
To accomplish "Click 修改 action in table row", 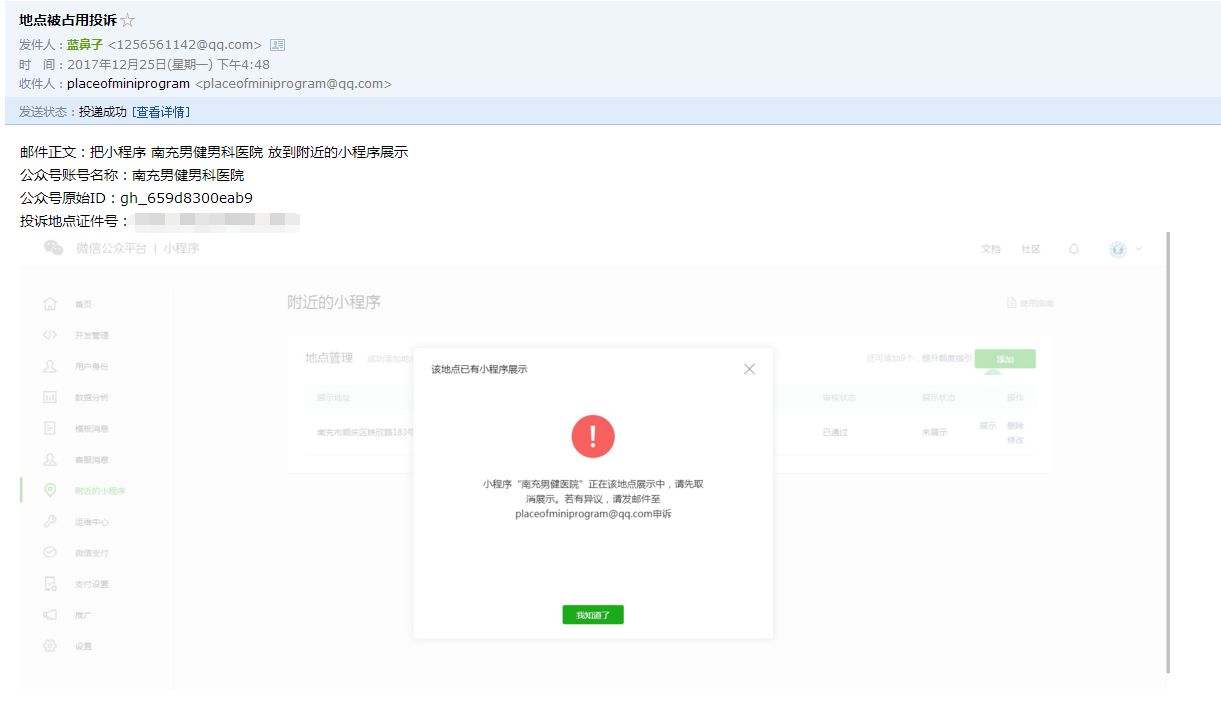I will tap(1015, 440).
